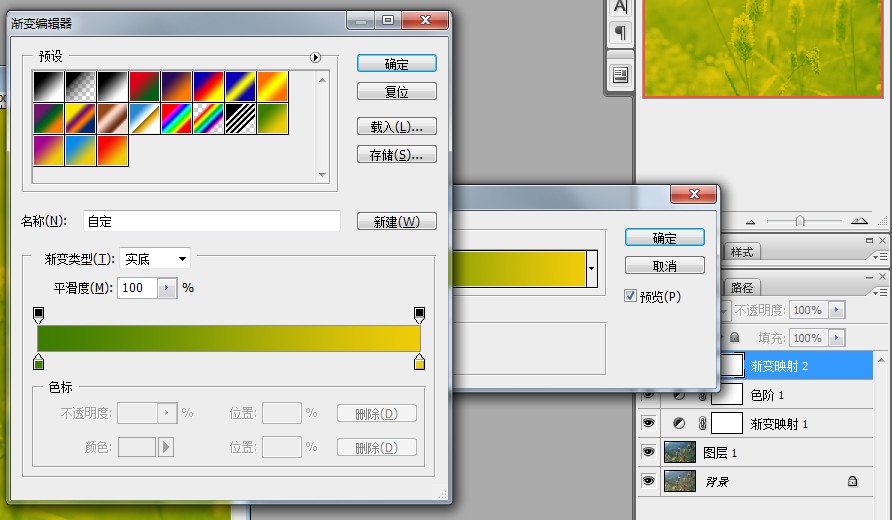Open the Character panel icon
This screenshot has height=520, width=892.
(620, 6)
